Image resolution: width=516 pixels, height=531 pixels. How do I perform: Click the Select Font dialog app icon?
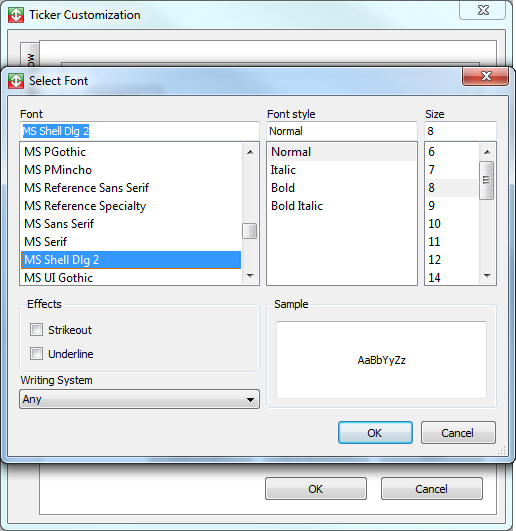click(x=16, y=81)
